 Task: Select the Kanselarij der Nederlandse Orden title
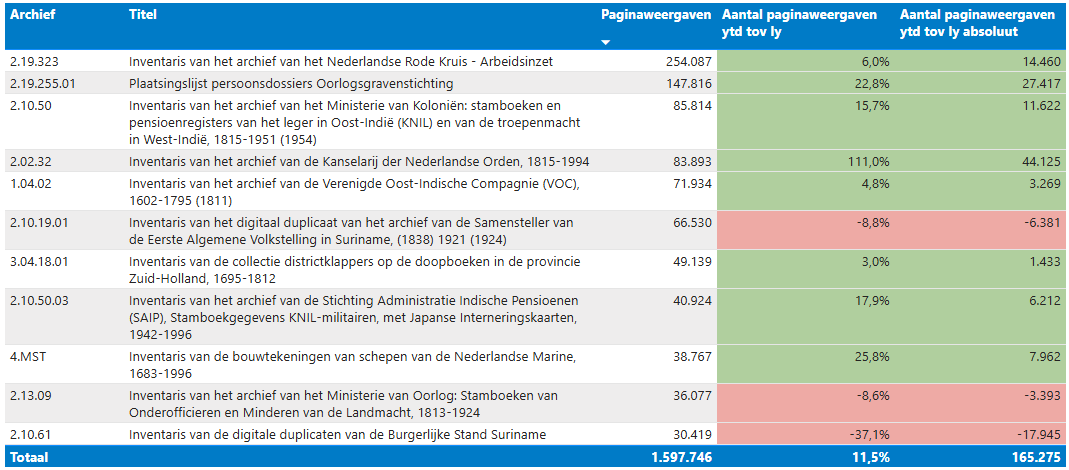(x=358, y=161)
